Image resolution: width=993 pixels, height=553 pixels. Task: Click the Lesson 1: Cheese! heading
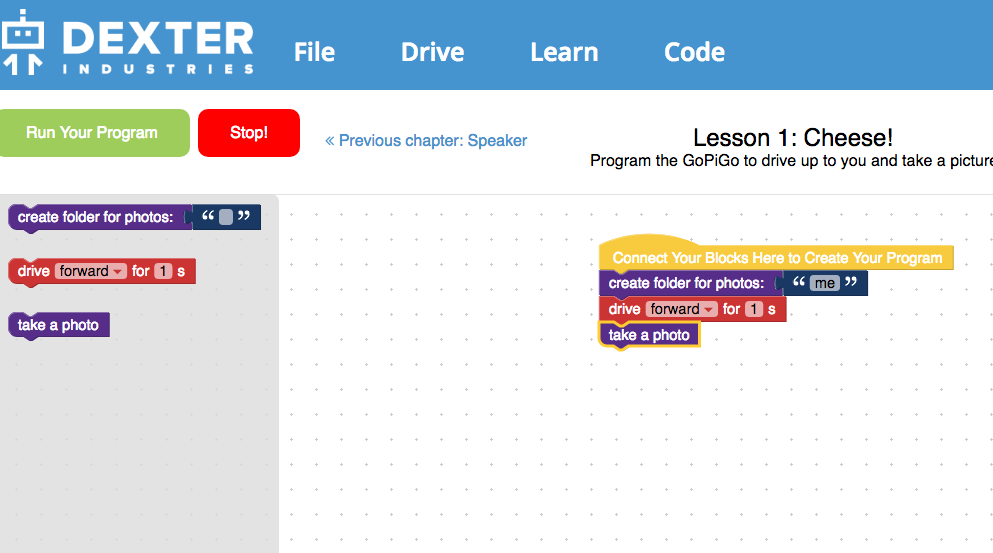[793, 137]
